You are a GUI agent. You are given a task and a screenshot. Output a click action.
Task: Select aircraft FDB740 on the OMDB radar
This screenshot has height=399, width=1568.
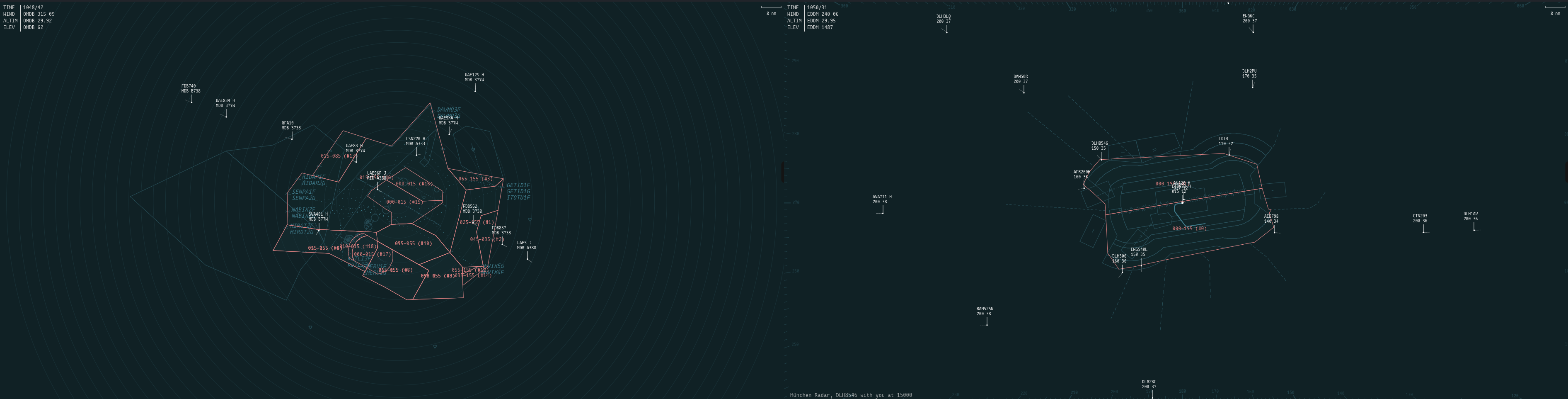191,89
